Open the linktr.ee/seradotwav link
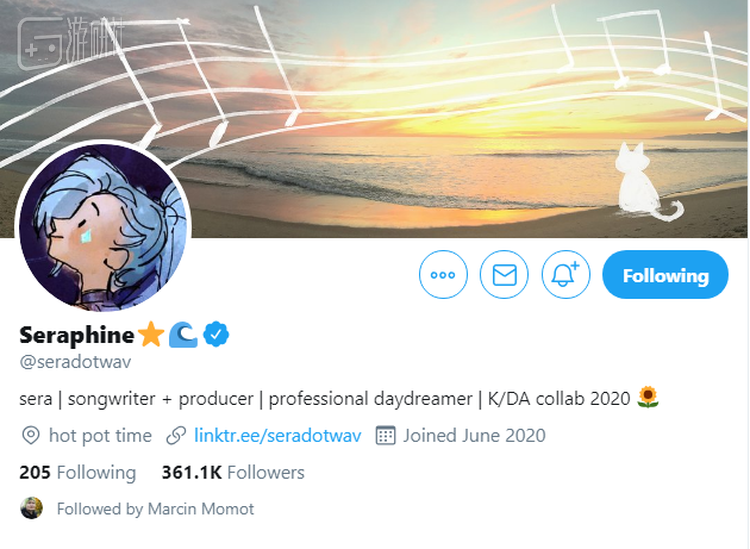The image size is (750, 549). (278, 436)
